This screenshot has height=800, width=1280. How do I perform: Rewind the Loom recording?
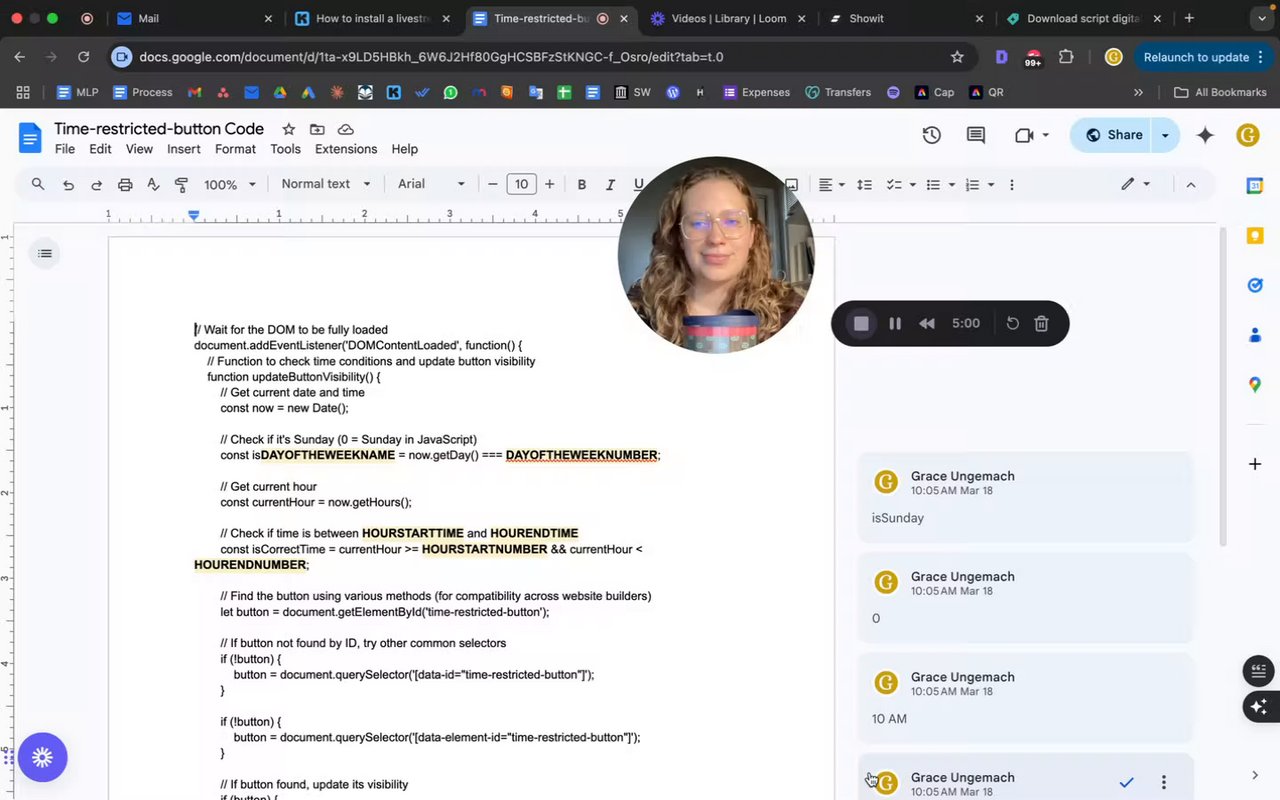pyautogui.click(x=927, y=323)
